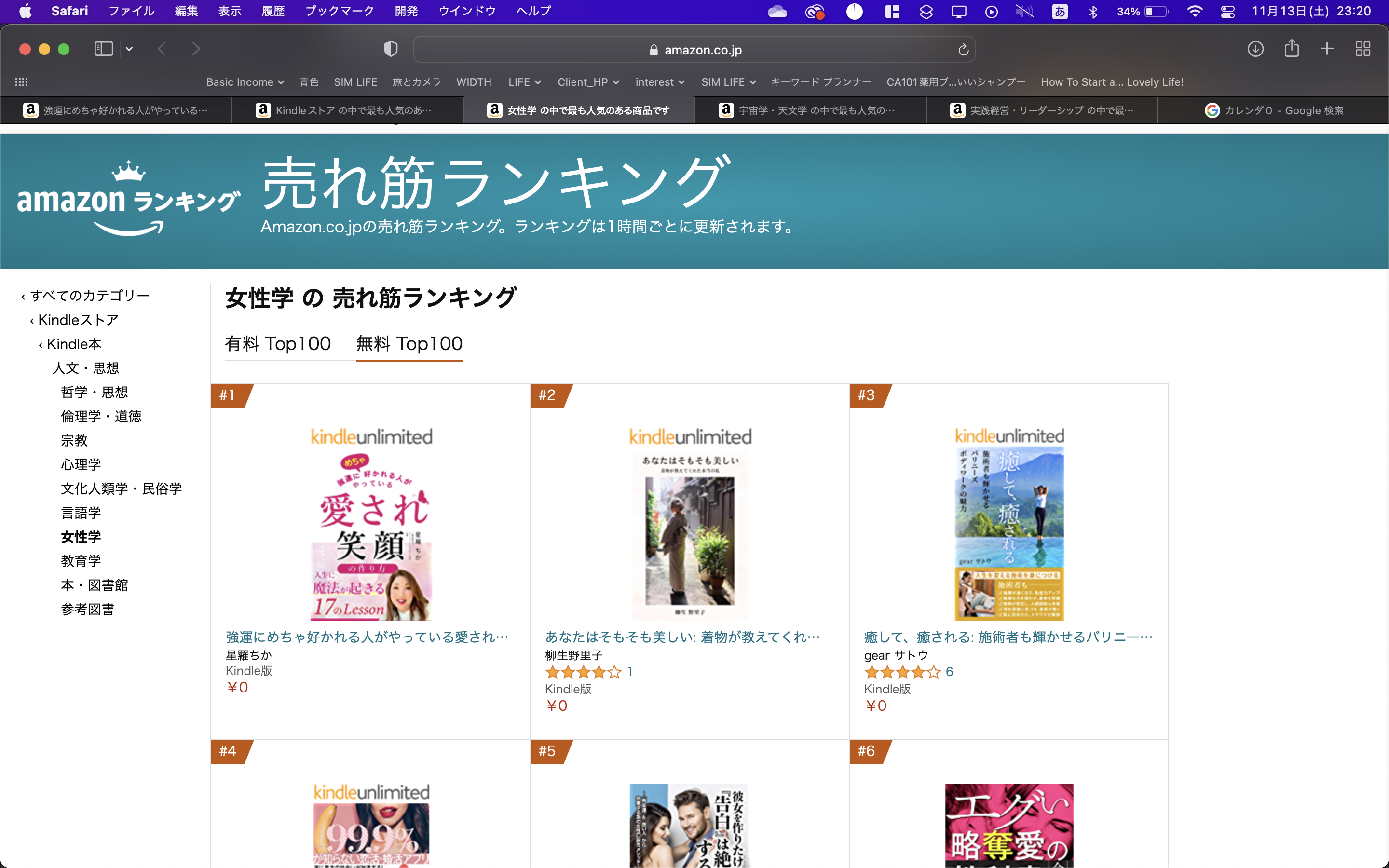Show downloads in Safari toolbar
The height and width of the screenshot is (868, 1389).
pos(1255,49)
